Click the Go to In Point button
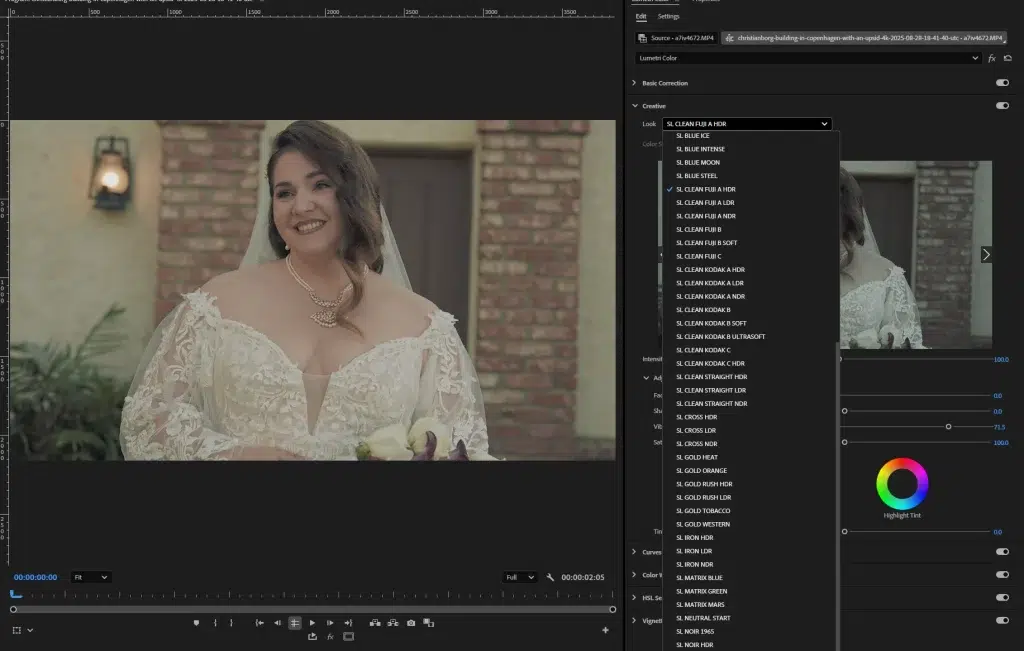This screenshot has height=651, width=1024. 259,621
